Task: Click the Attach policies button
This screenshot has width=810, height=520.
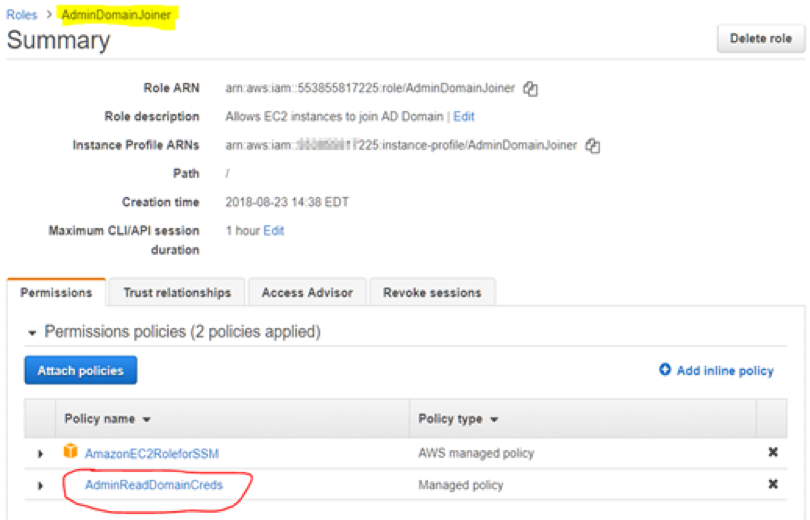Action: (81, 370)
